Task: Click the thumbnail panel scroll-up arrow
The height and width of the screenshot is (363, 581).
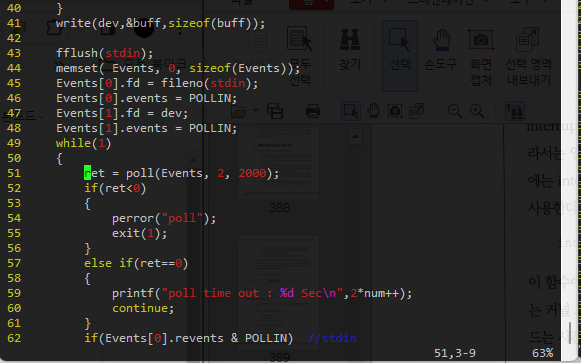Action: click(x=355, y=137)
